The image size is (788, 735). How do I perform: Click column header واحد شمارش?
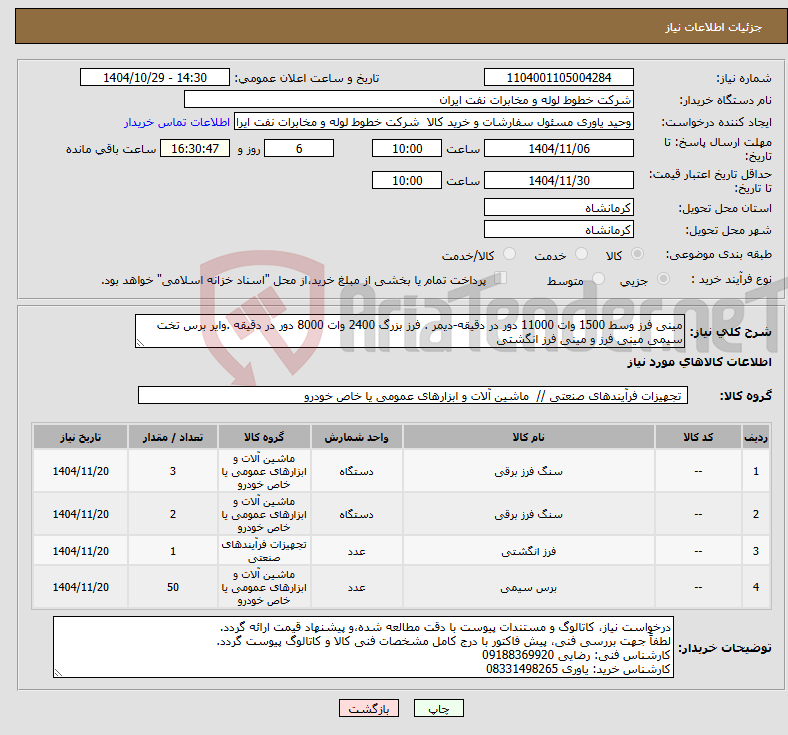(356, 437)
